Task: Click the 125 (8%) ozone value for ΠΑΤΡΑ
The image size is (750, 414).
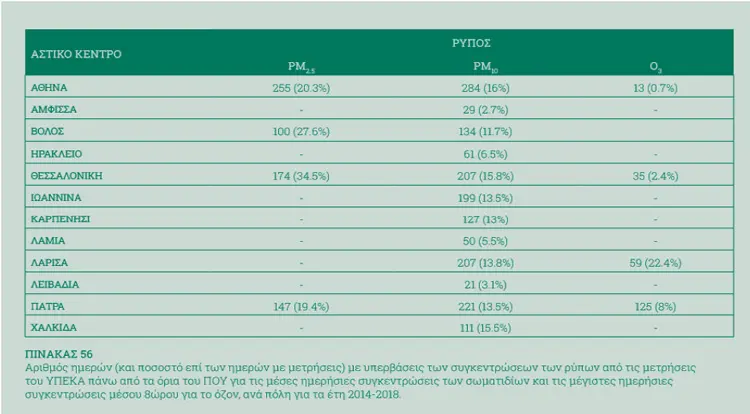Action: pos(655,306)
